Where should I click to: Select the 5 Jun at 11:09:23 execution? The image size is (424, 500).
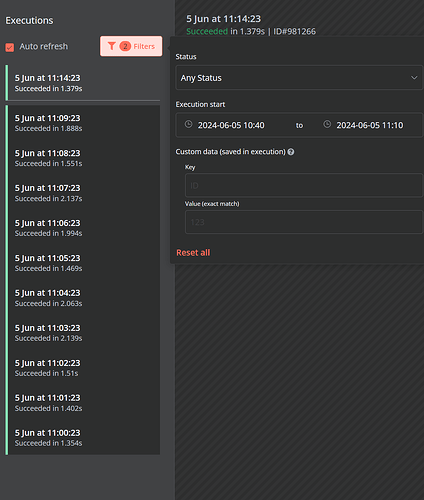[83, 123]
